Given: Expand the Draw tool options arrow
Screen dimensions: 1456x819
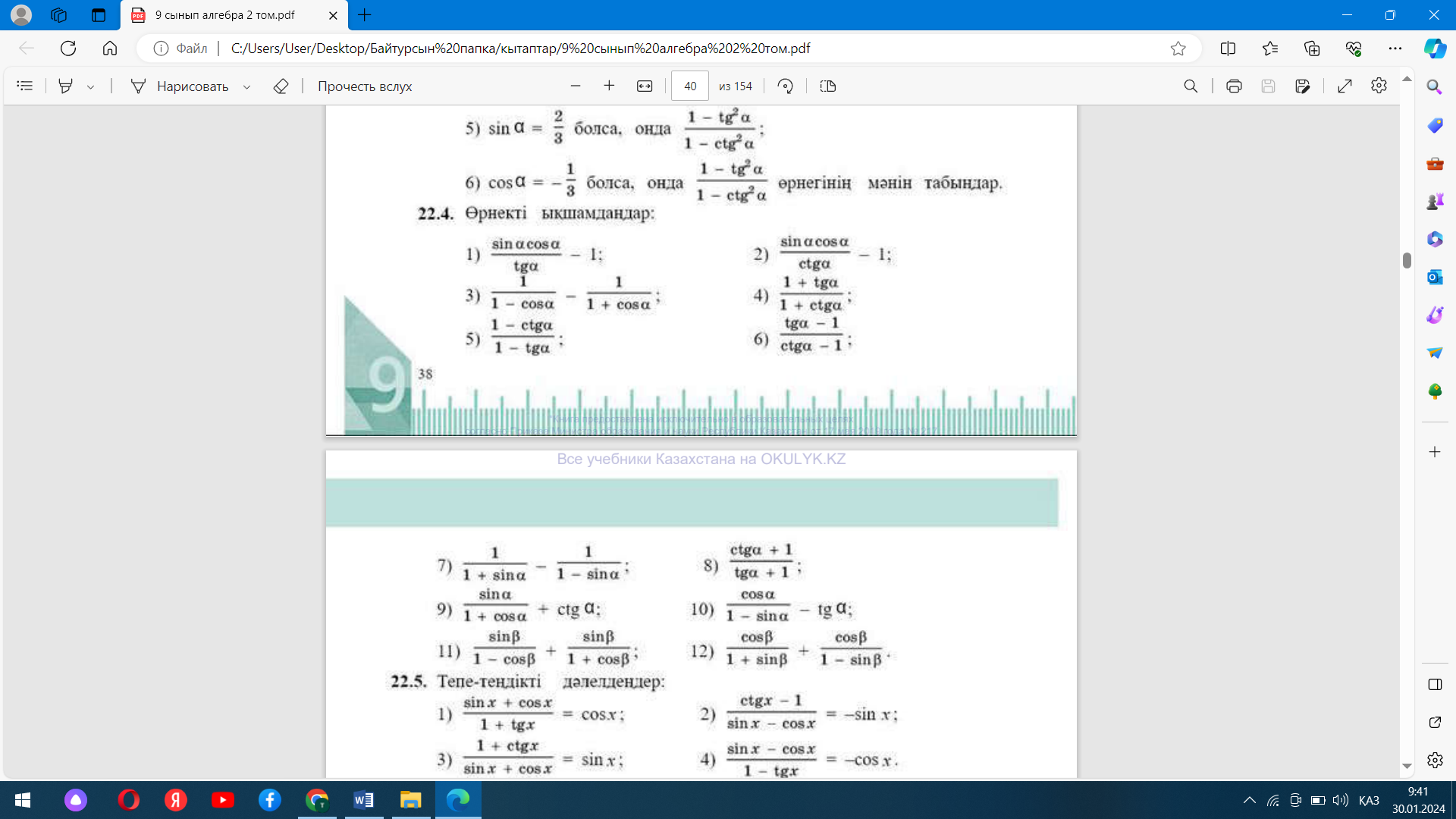Looking at the screenshot, I should pos(246,86).
